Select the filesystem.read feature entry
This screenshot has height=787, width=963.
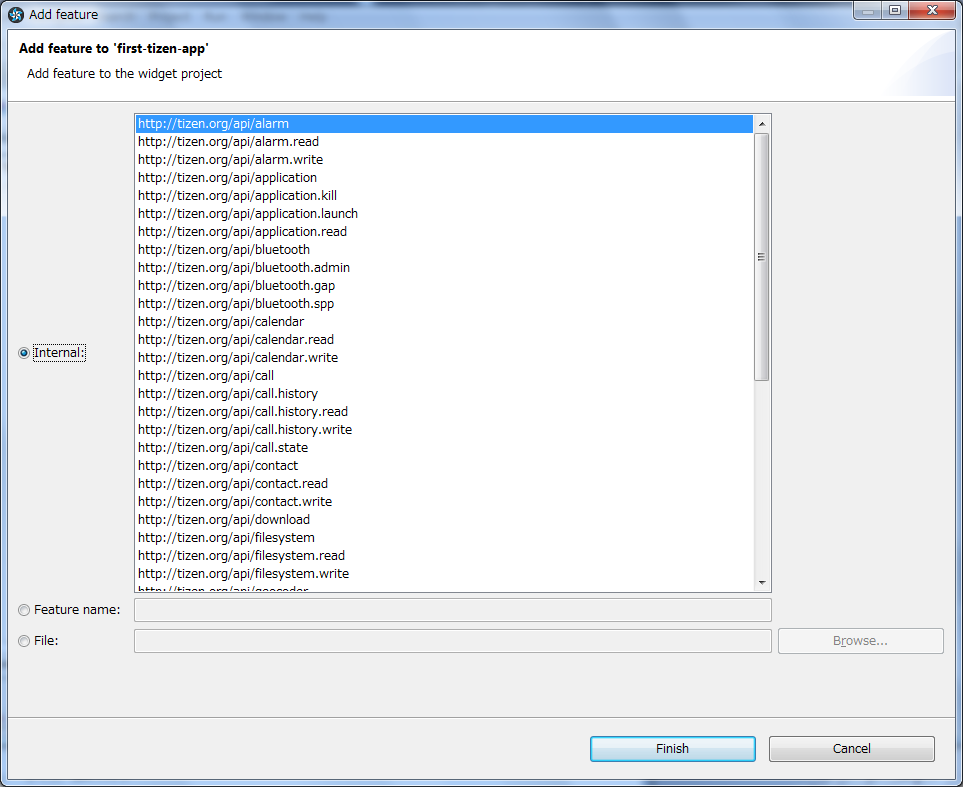click(445, 556)
